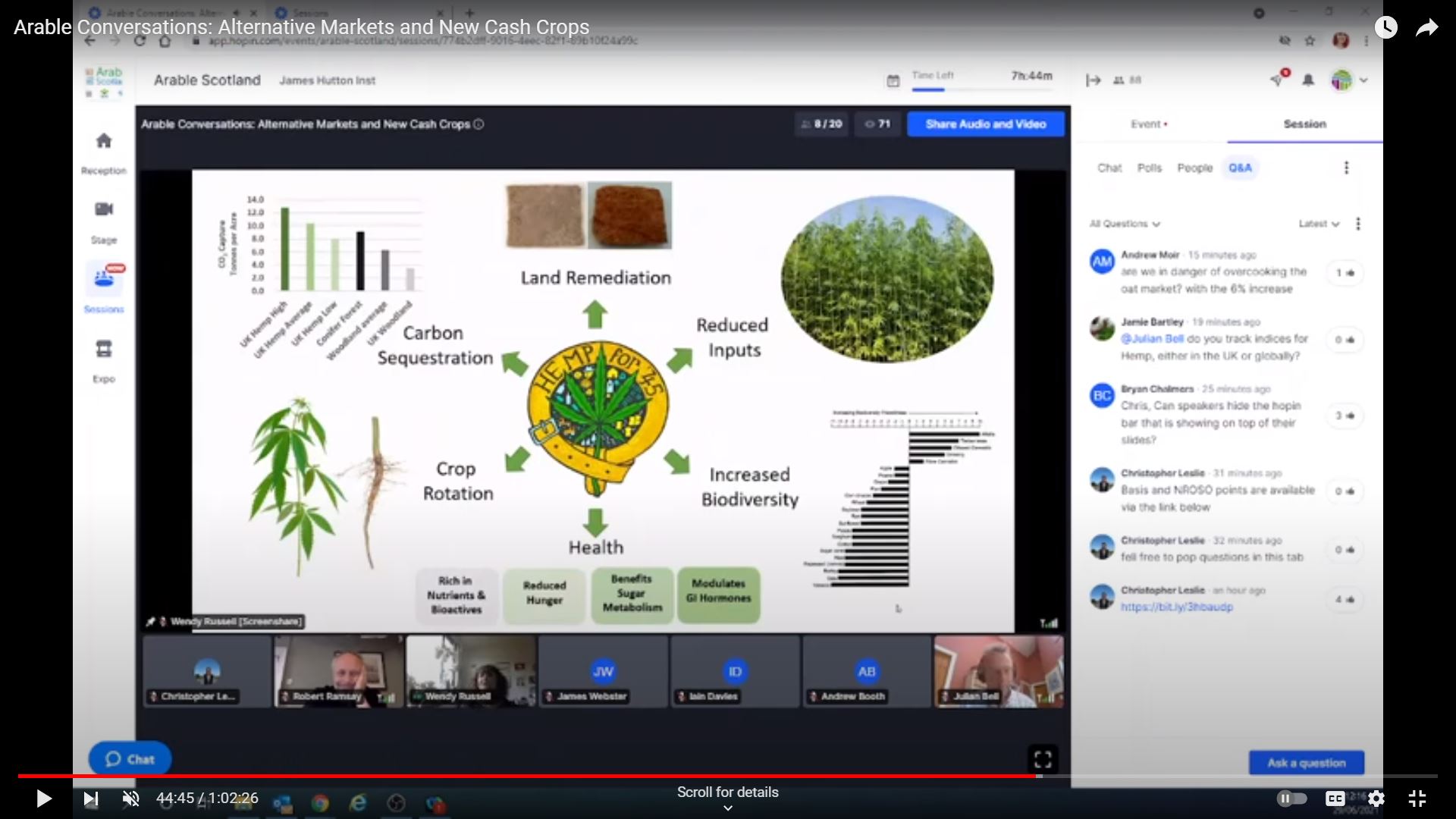This screenshot has width=1456, height=819.
Task: Upvote Jamie Bartley's hemp indices question
Action: point(1345,340)
